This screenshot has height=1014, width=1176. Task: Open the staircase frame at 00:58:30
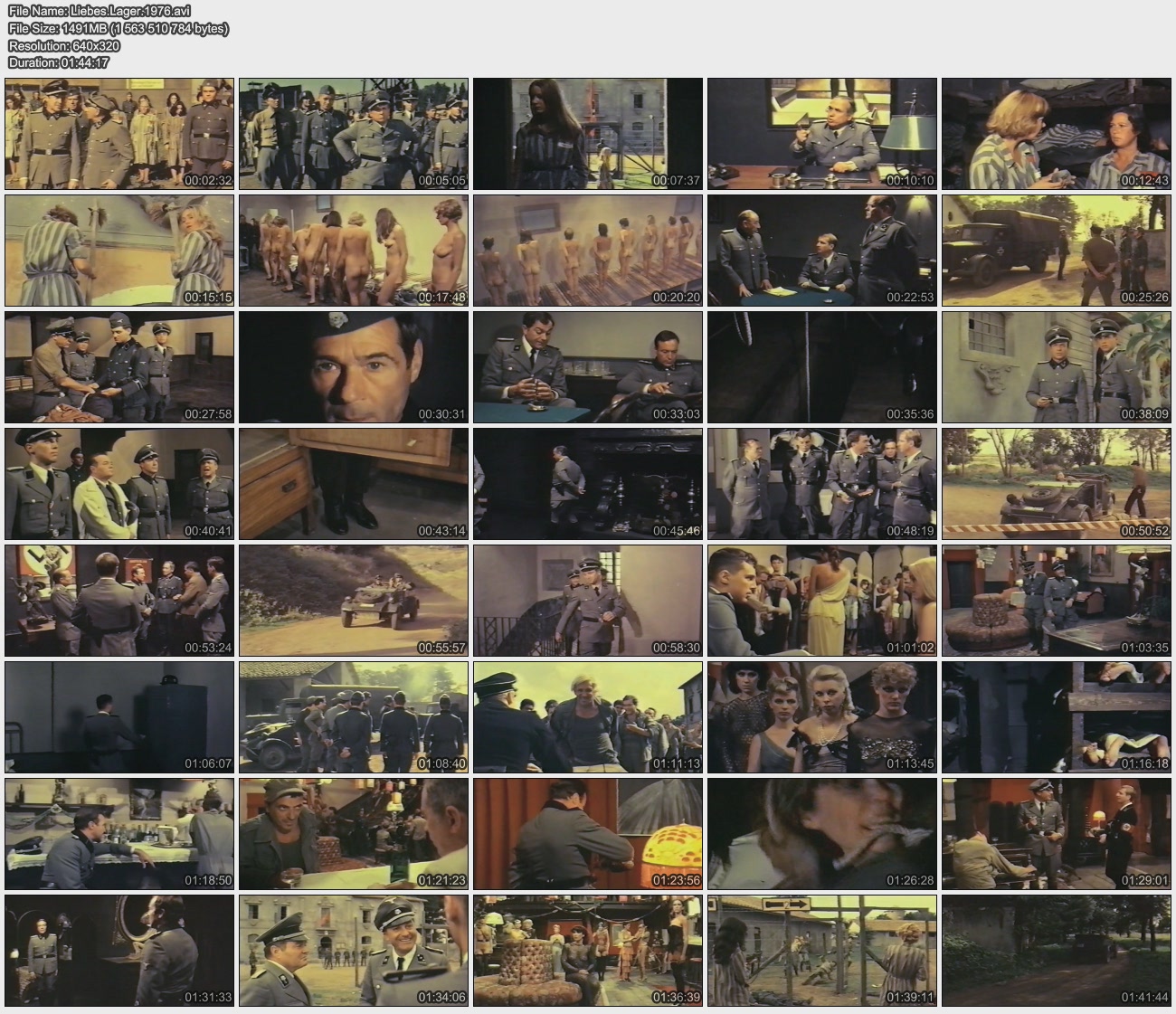(588, 601)
